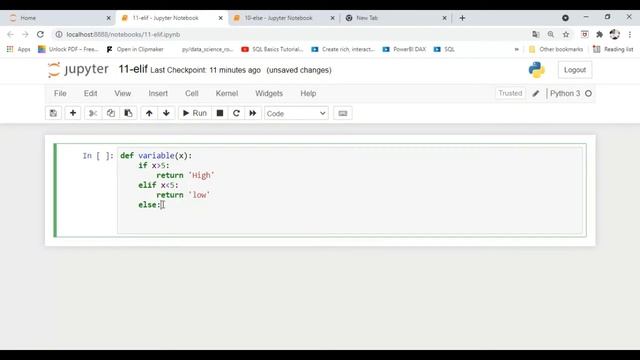Viewport: 640px width, 360px height.
Task: Move selected cell up arrow
Action: pos(149,113)
